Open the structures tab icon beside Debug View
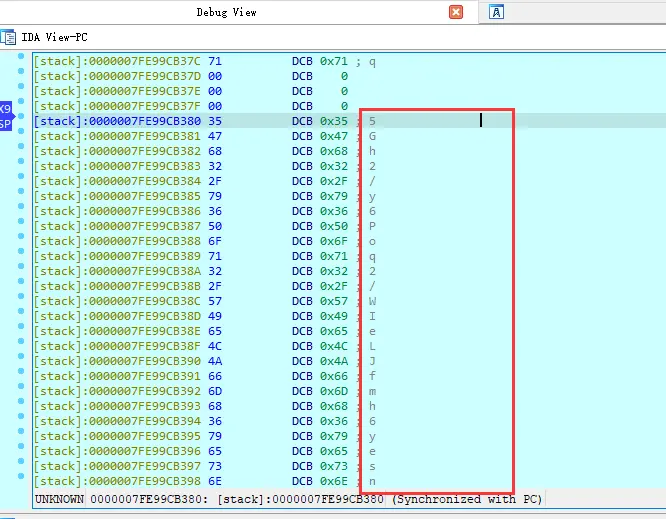The image size is (666, 519). 496,12
